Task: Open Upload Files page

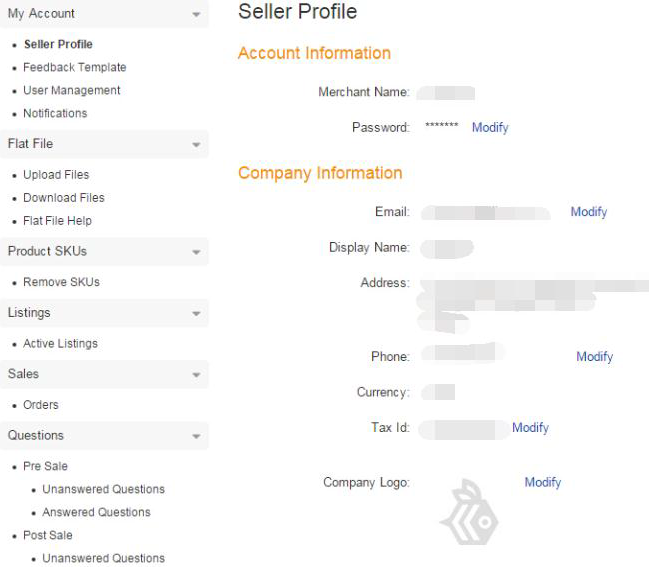Action: (56, 175)
